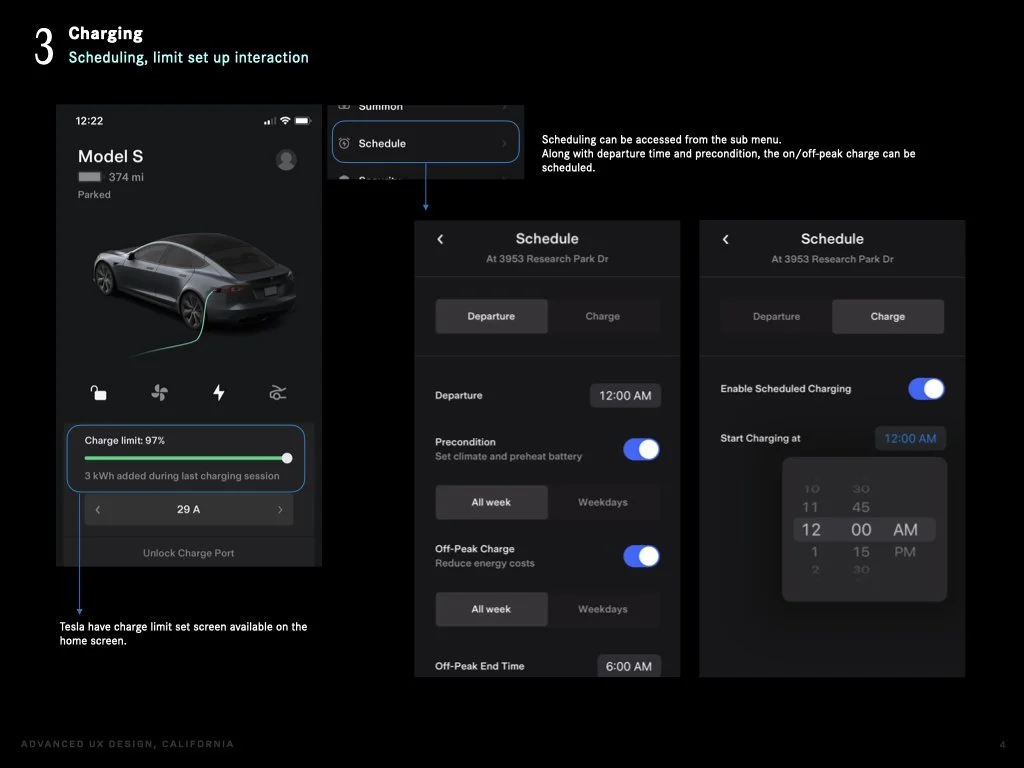This screenshot has width=1024, height=768.
Task: Click 'Charge limit: 97%' label
Action: (124, 440)
